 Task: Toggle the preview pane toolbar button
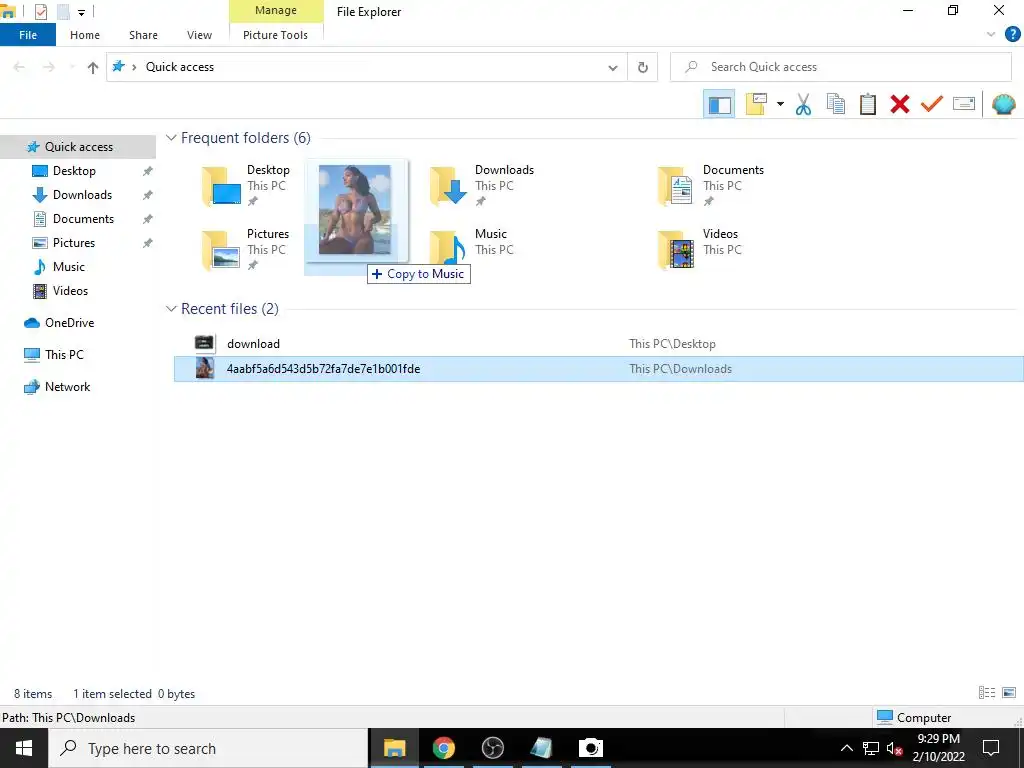719,104
